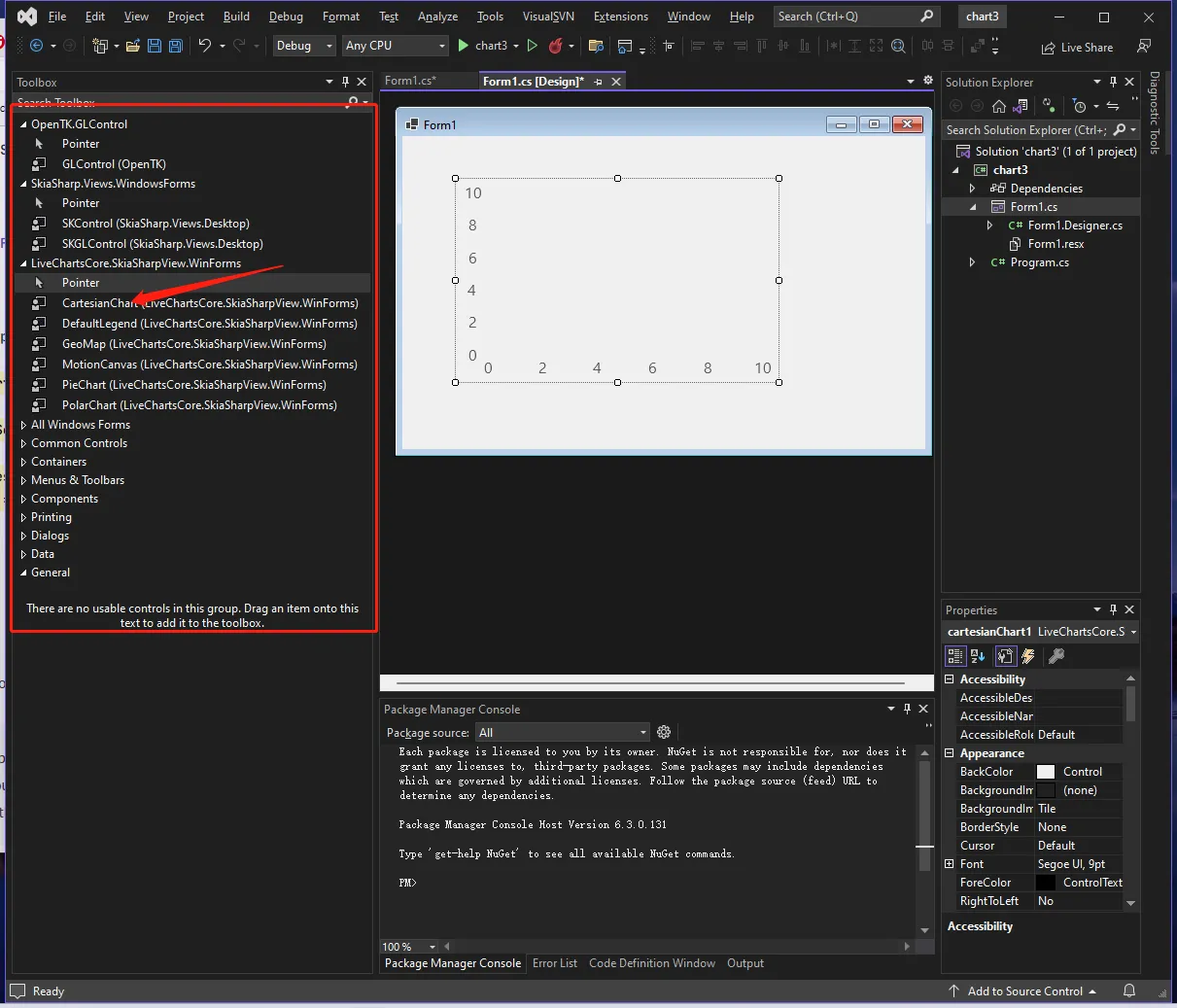Open Live Share
The image size is (1177, 1008).
[x=1077, y=48]
